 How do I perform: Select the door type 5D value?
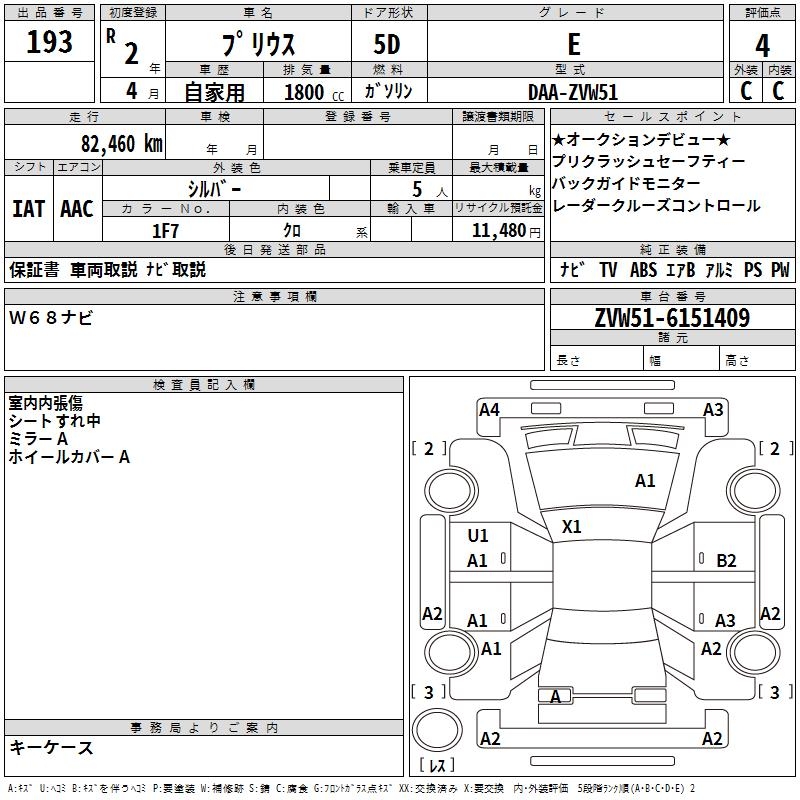pos(387,44)
